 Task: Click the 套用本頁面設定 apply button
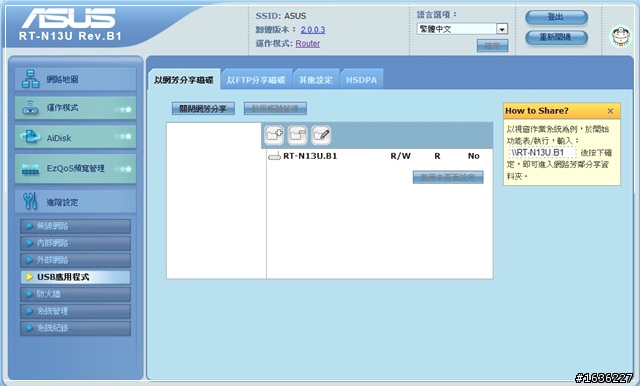pyautogui.click(x=448, y=177)
